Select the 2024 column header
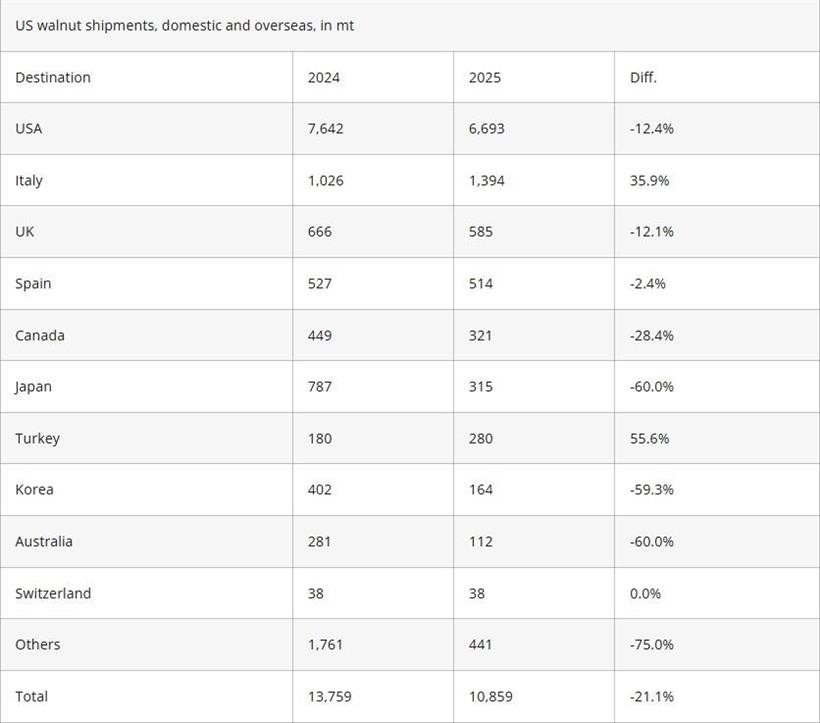The width and height of the screenshot is (820, 723). 324,77
